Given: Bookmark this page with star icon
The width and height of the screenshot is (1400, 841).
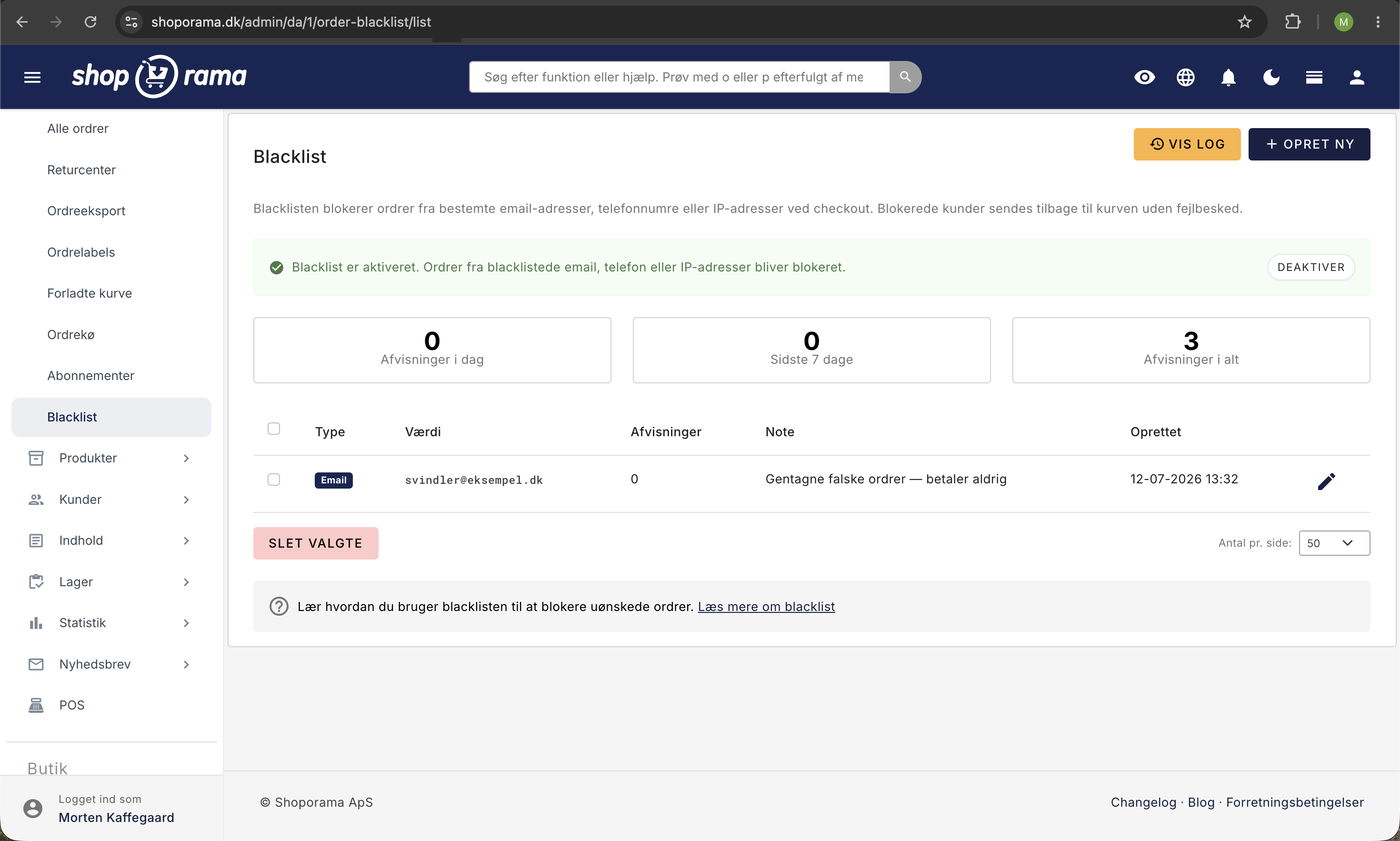Looking at the screenshot, I should click(1244, 21).
